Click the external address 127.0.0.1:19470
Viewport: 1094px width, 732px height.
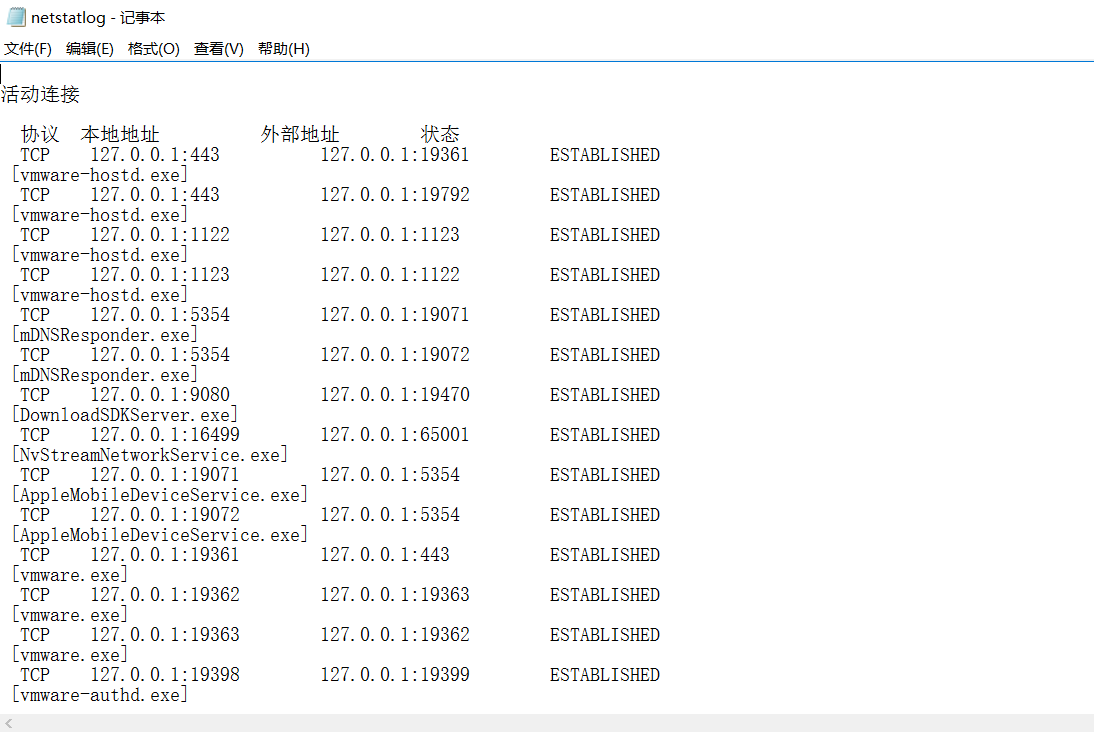[x=395, y=395]
